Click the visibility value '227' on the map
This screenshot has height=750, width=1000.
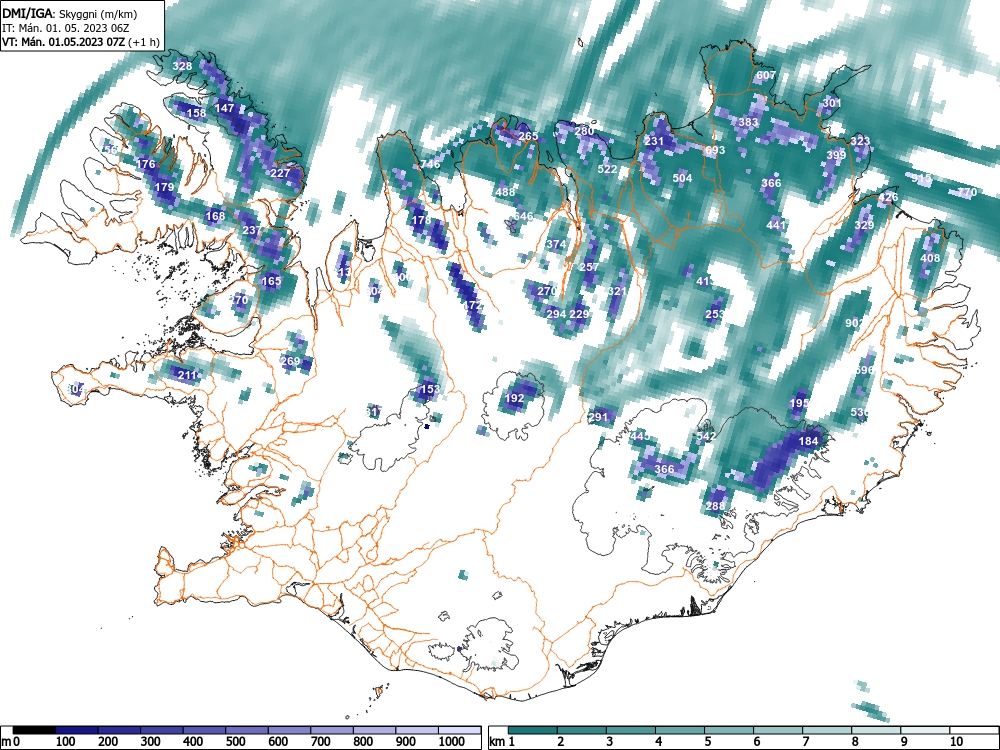[x=281, y=173]
